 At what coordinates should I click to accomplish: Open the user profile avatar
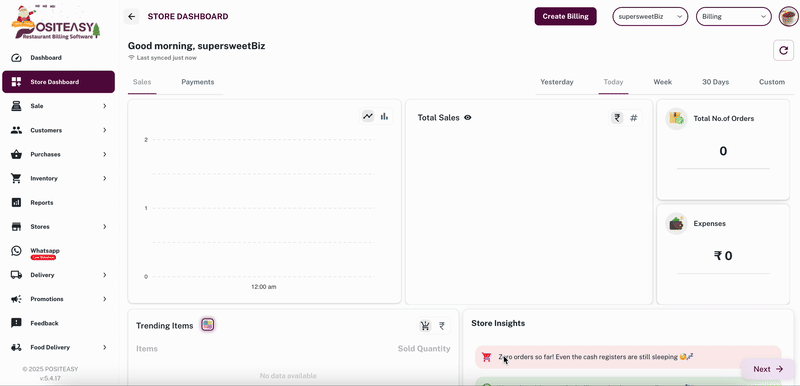(788, 16)
